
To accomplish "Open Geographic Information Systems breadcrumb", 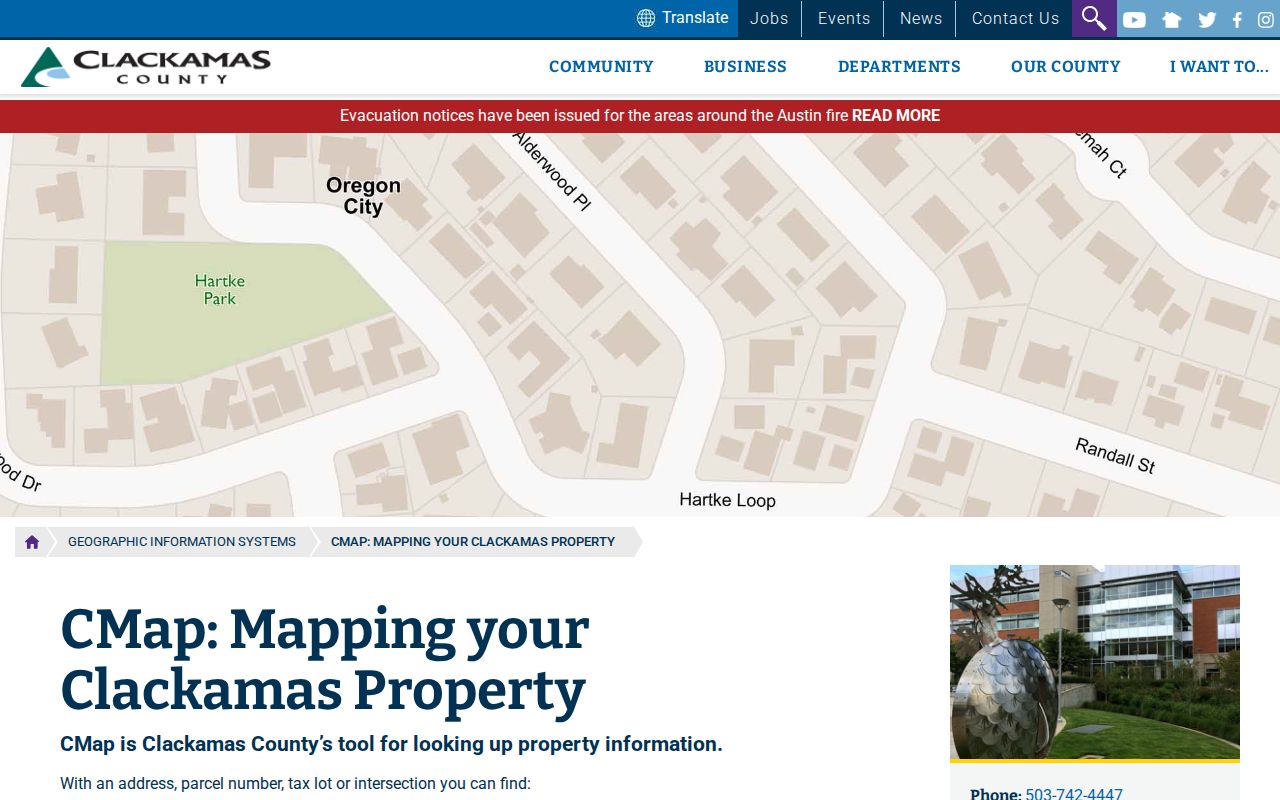I will pyautogui.click(x=182, y=542).
